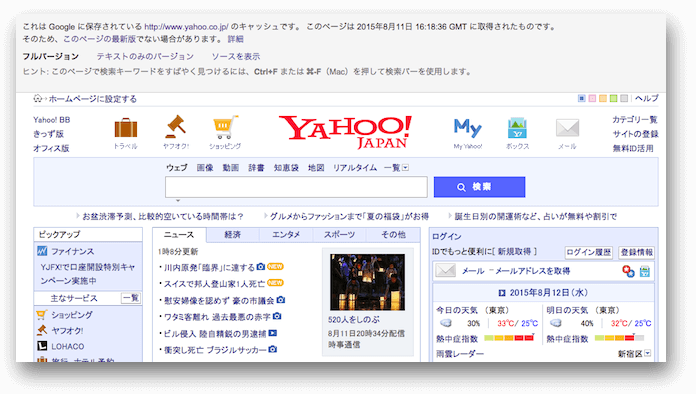Open the Travel suitcase icon
Screen dimensions: 696x394
point(126,128)
